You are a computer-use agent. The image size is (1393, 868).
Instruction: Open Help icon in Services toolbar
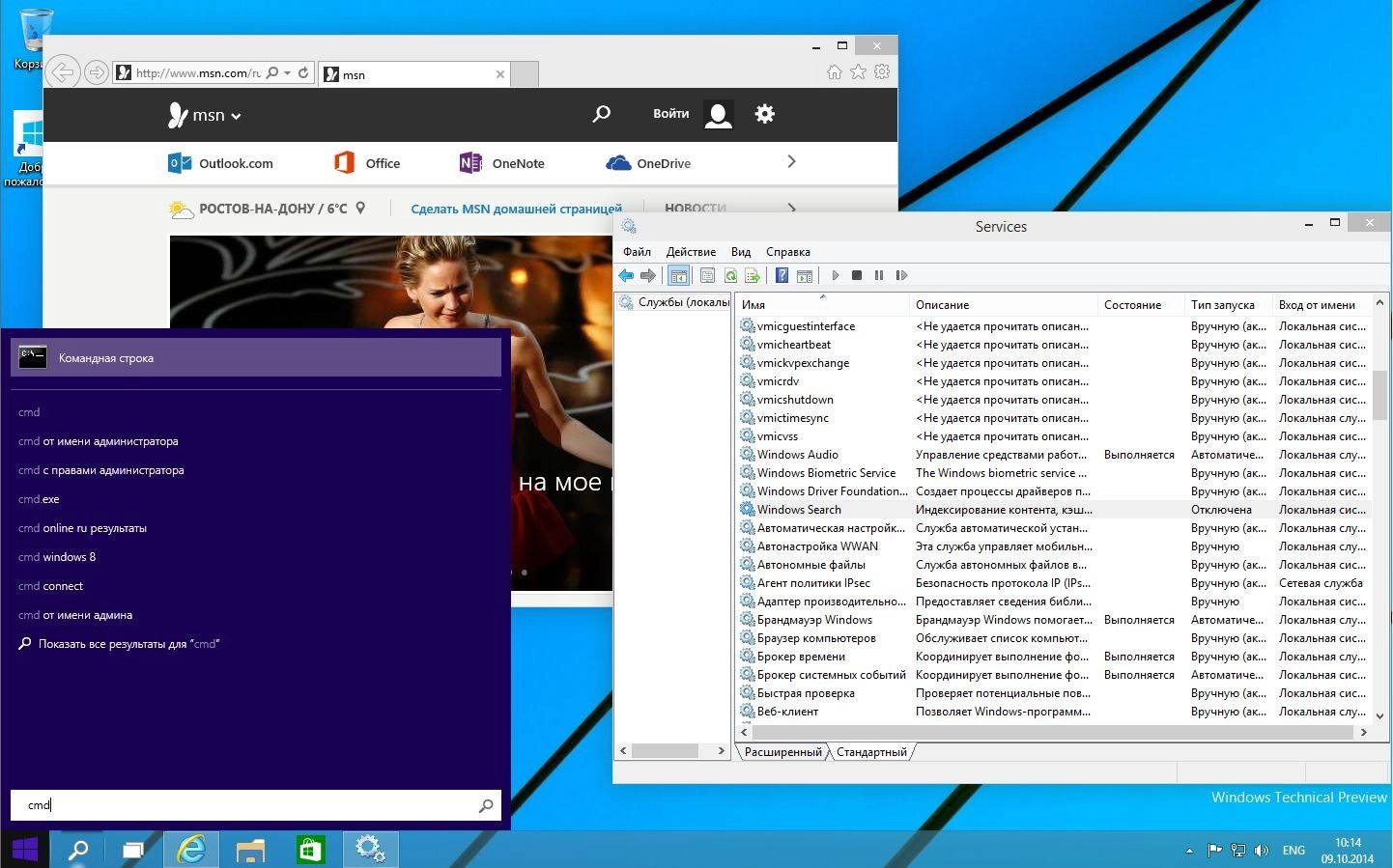click(x=782, y=275)
